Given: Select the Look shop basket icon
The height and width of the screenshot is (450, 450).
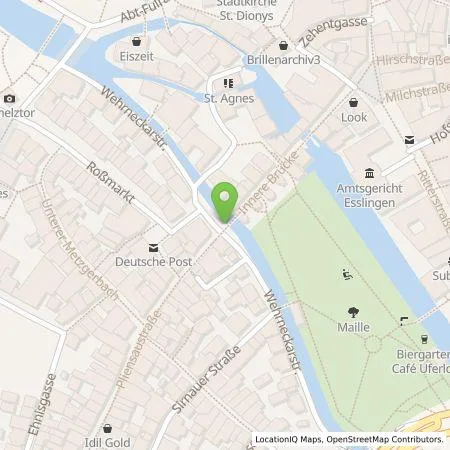Looking at the screenshot, I should click(354, 102).
